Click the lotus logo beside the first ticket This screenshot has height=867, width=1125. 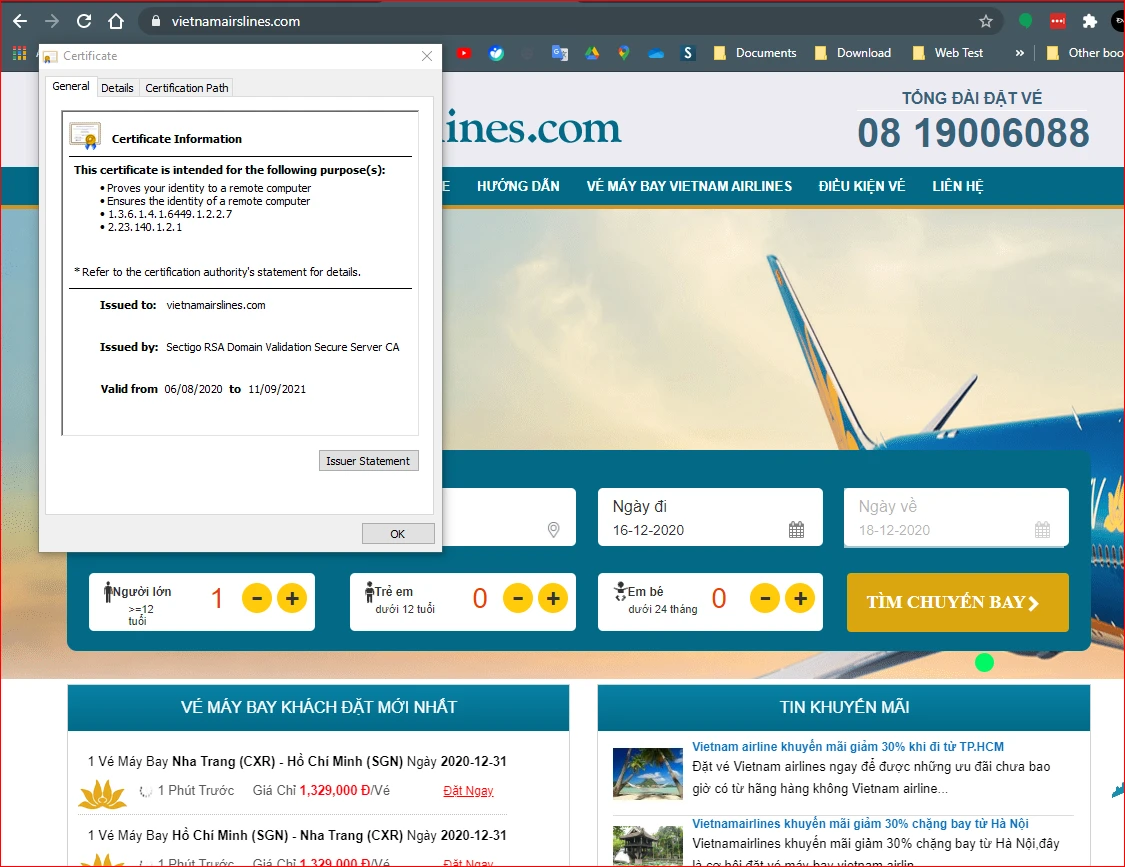coord(103,795)
